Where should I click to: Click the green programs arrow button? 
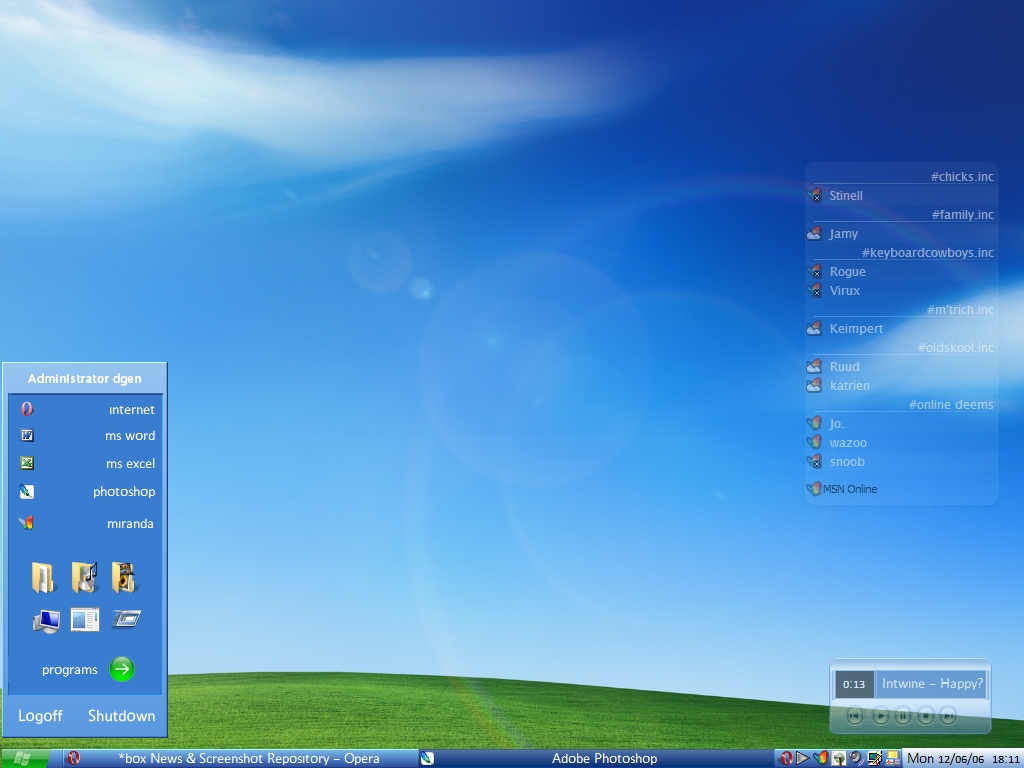(121, 669)
